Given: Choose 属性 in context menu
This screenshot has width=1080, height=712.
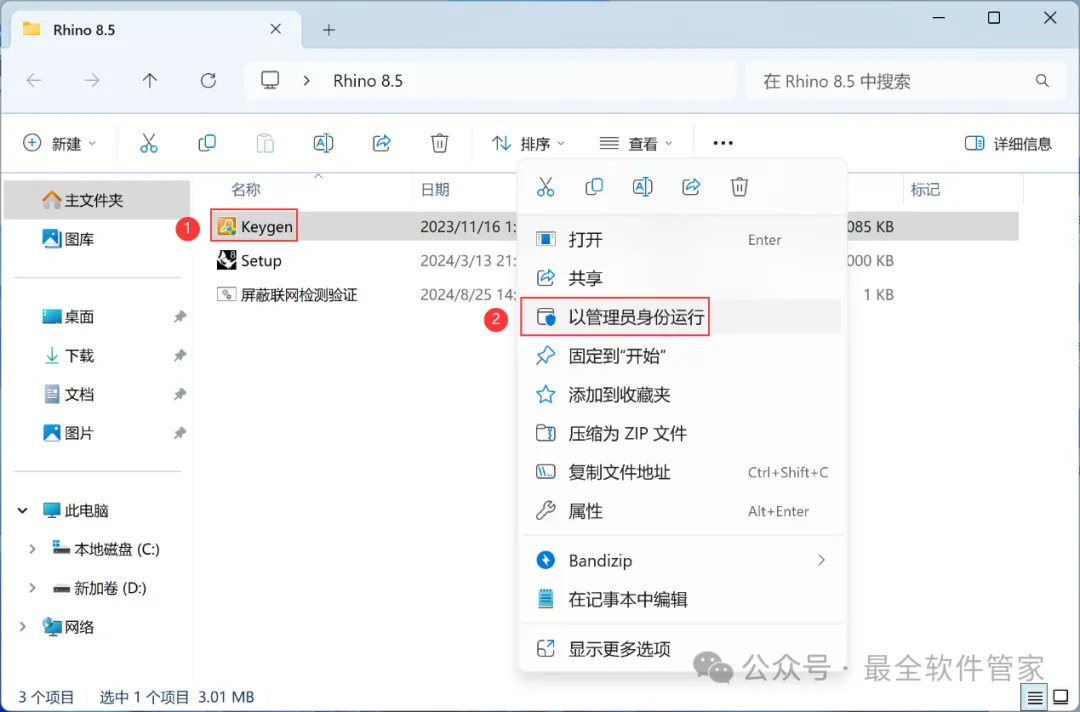Looking at the screenshot, I should coord(681,511).
